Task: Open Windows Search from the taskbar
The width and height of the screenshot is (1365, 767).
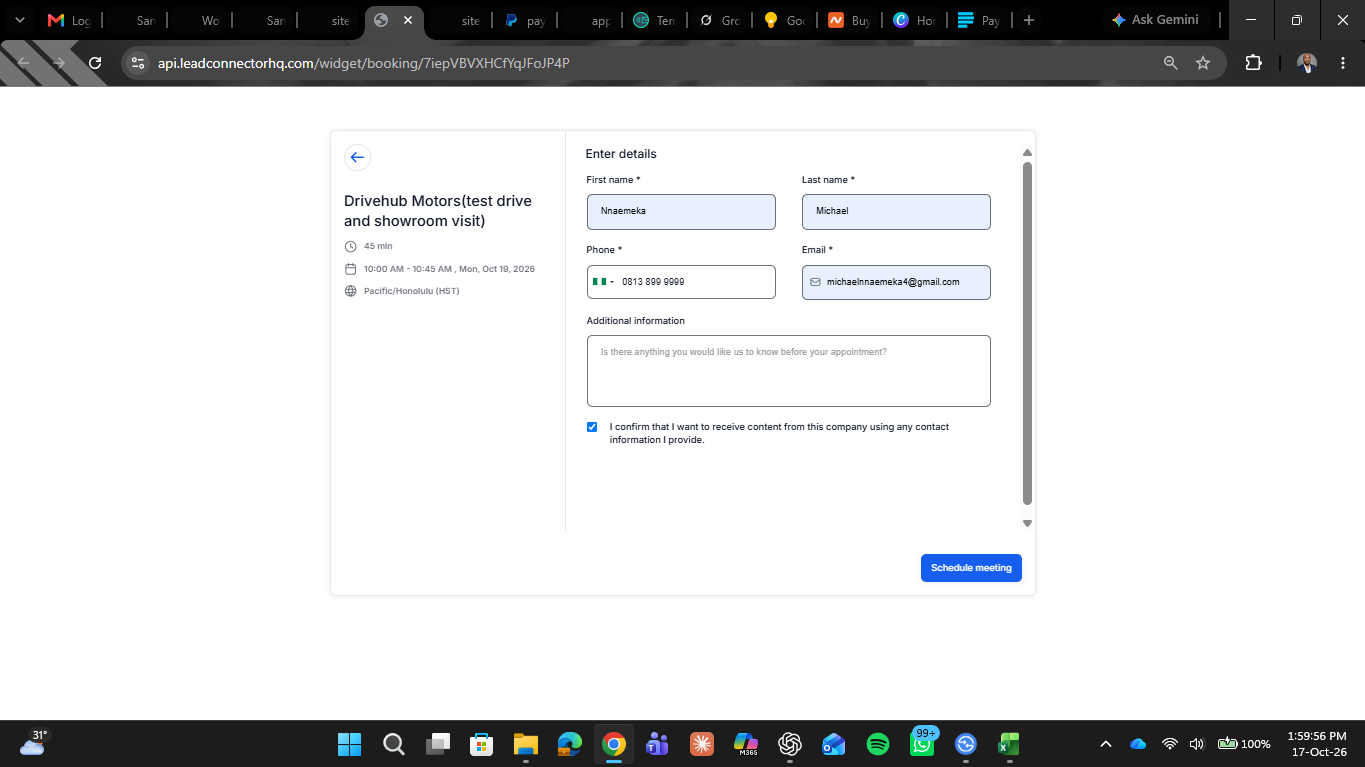Action: tap(394, 744)
